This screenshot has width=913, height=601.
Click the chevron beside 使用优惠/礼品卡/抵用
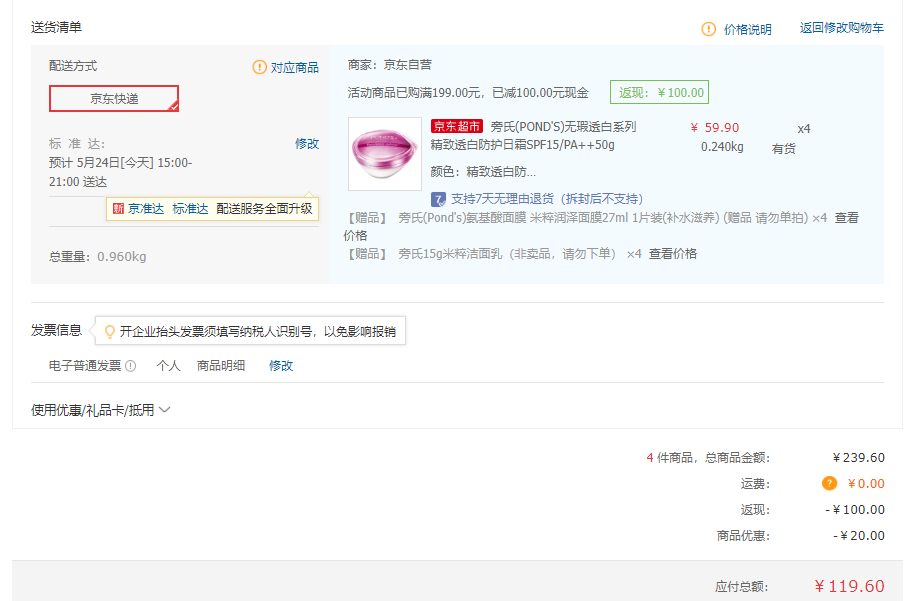pos(165,410)
